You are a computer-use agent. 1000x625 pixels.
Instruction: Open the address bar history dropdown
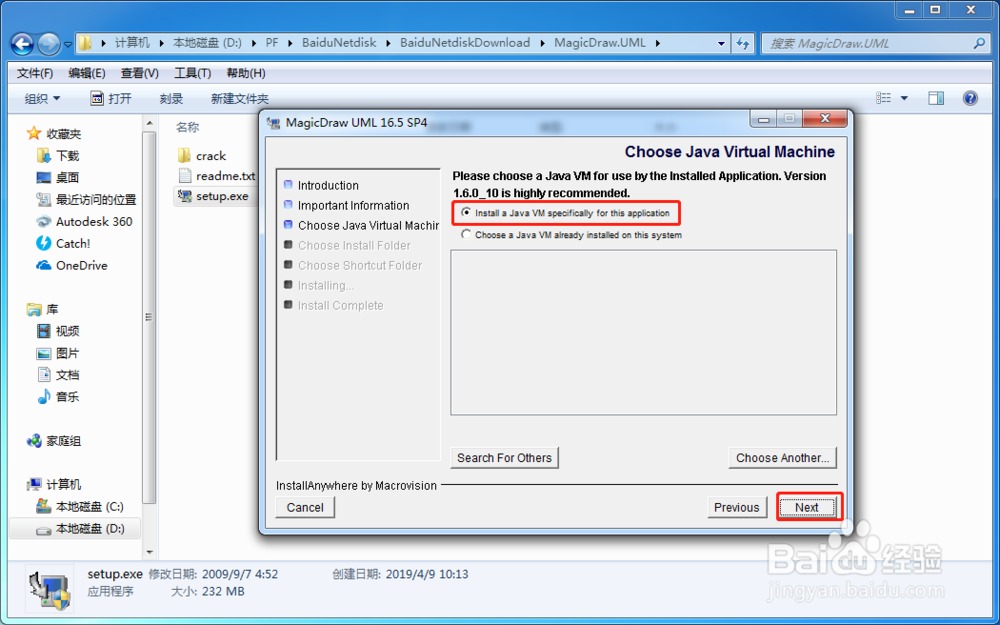721,43
